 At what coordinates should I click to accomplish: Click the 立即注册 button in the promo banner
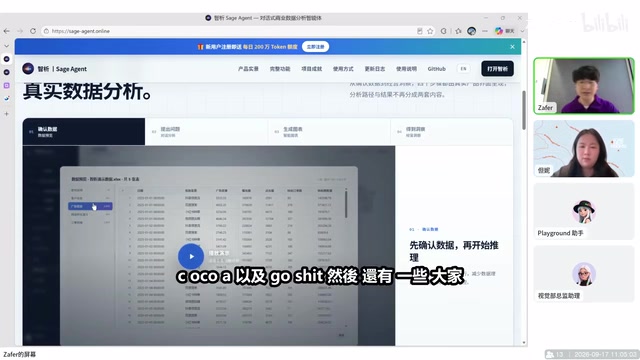tap(316, 47)
